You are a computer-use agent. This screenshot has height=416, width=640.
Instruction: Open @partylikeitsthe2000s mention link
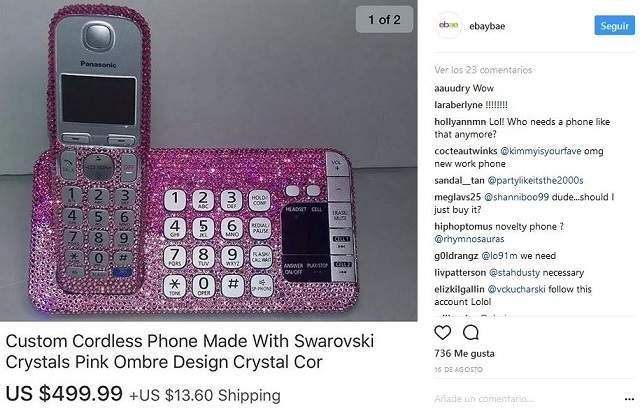pos(536,180)
